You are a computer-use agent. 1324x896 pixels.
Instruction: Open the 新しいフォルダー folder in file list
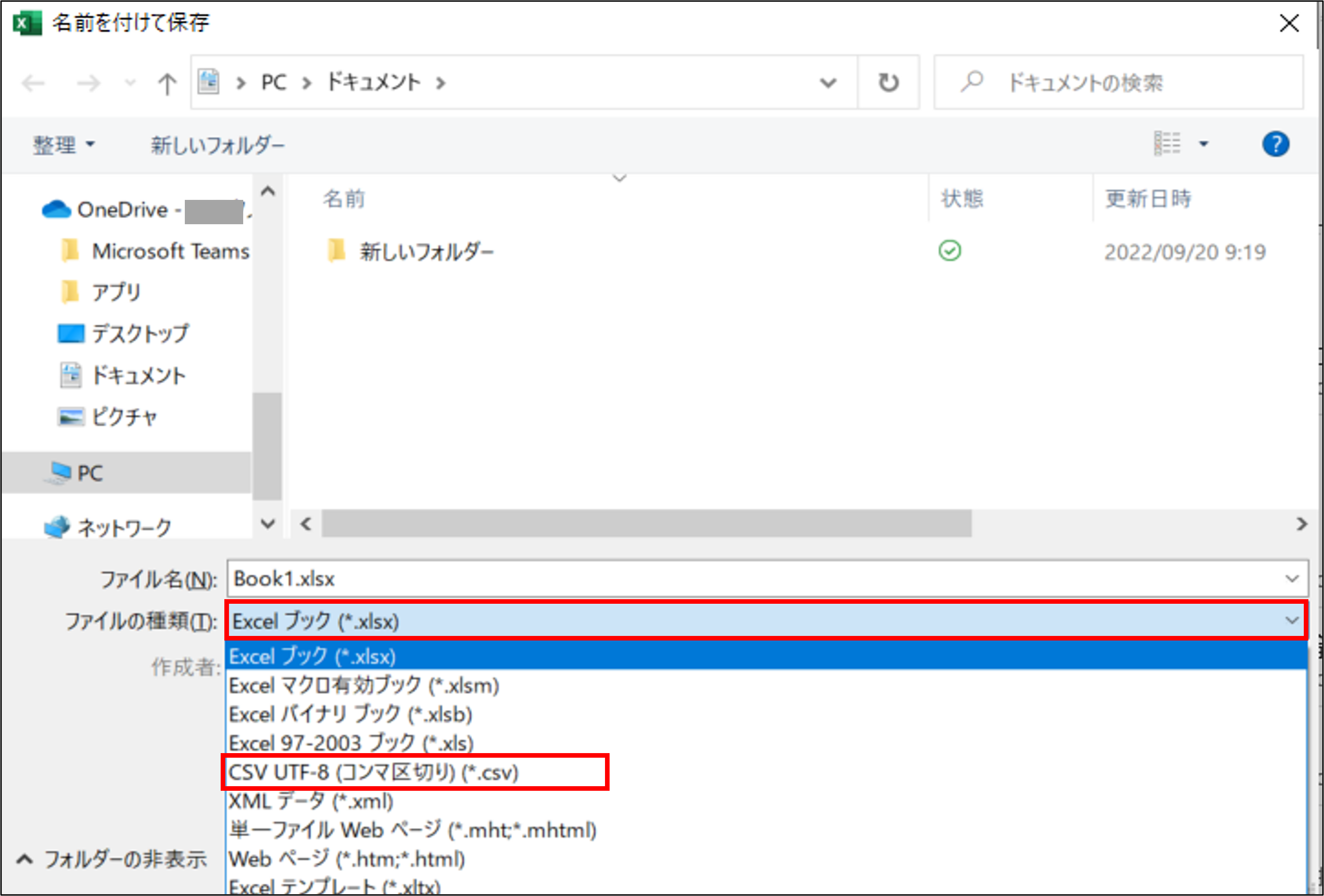[x=426, y=251]
